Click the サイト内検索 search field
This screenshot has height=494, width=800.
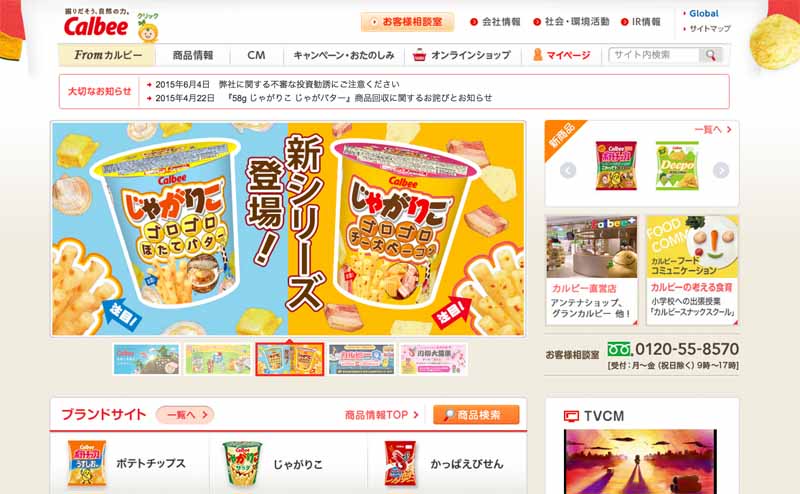pos(655,55)
